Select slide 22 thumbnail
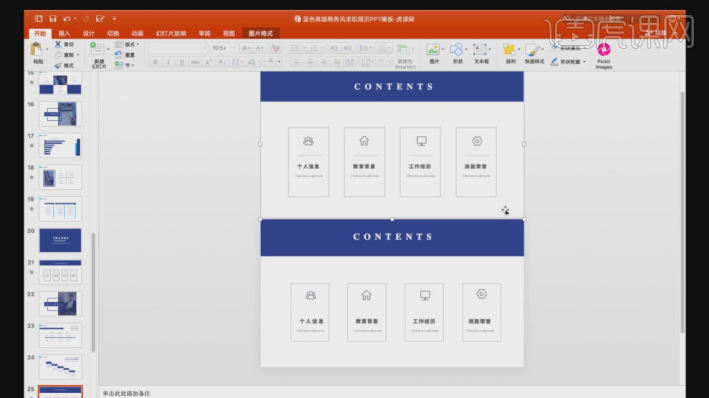Screen dimensions: 709x398 tap(60, 303)
